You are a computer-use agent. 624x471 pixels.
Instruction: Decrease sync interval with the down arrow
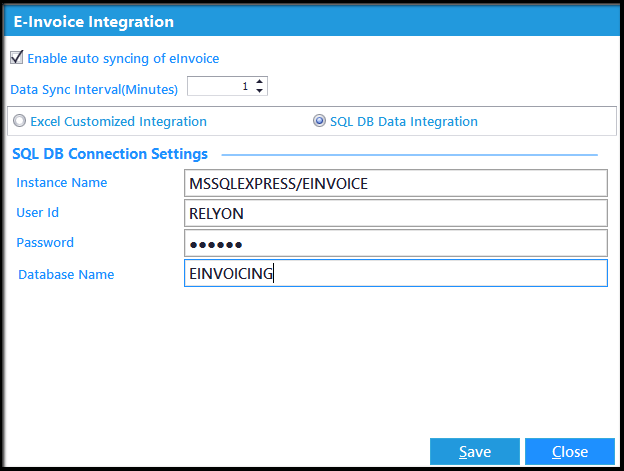coord(259,91)
